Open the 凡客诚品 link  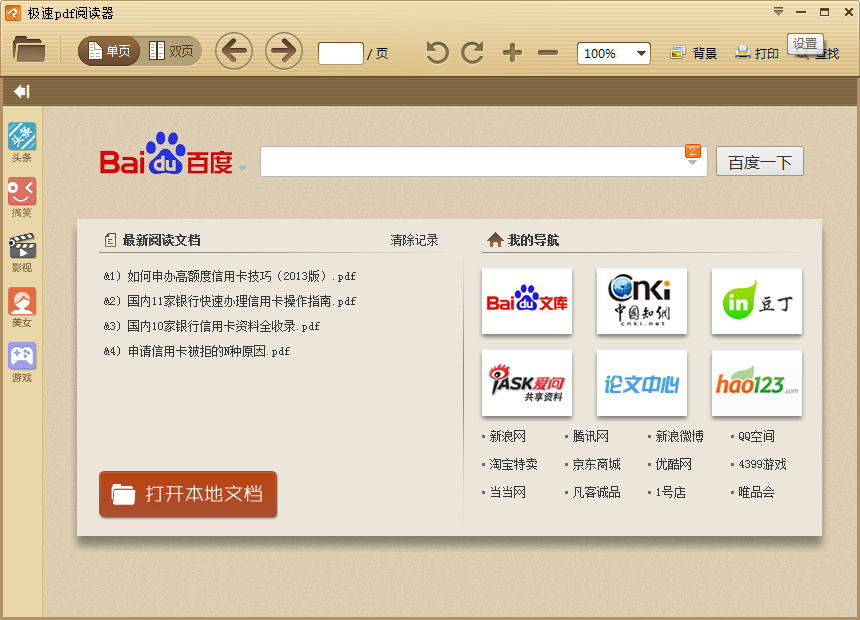[596, 492]
